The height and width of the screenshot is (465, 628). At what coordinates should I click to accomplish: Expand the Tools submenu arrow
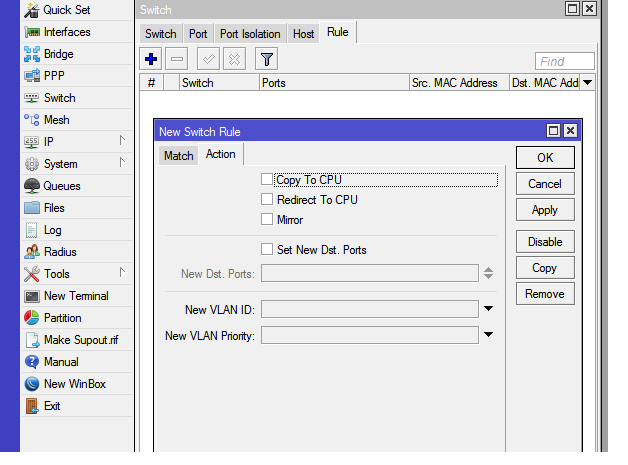click(x=122, y=272)
